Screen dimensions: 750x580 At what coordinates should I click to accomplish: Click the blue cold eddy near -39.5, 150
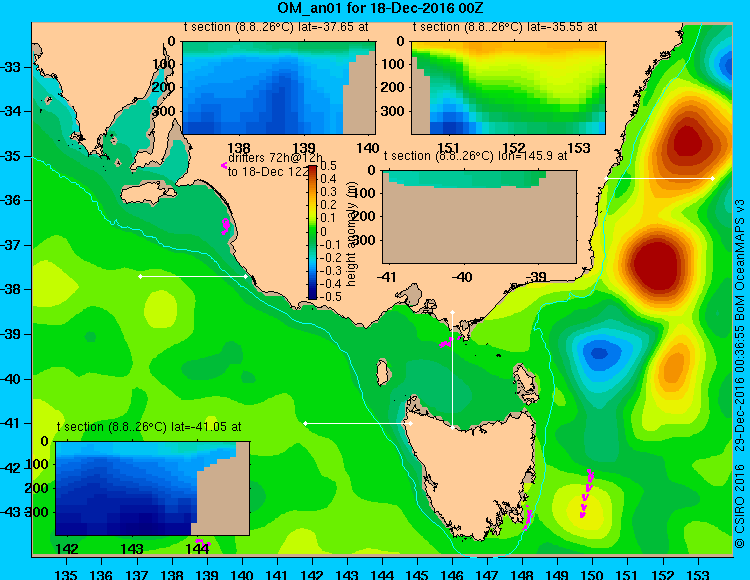[599, 354]
